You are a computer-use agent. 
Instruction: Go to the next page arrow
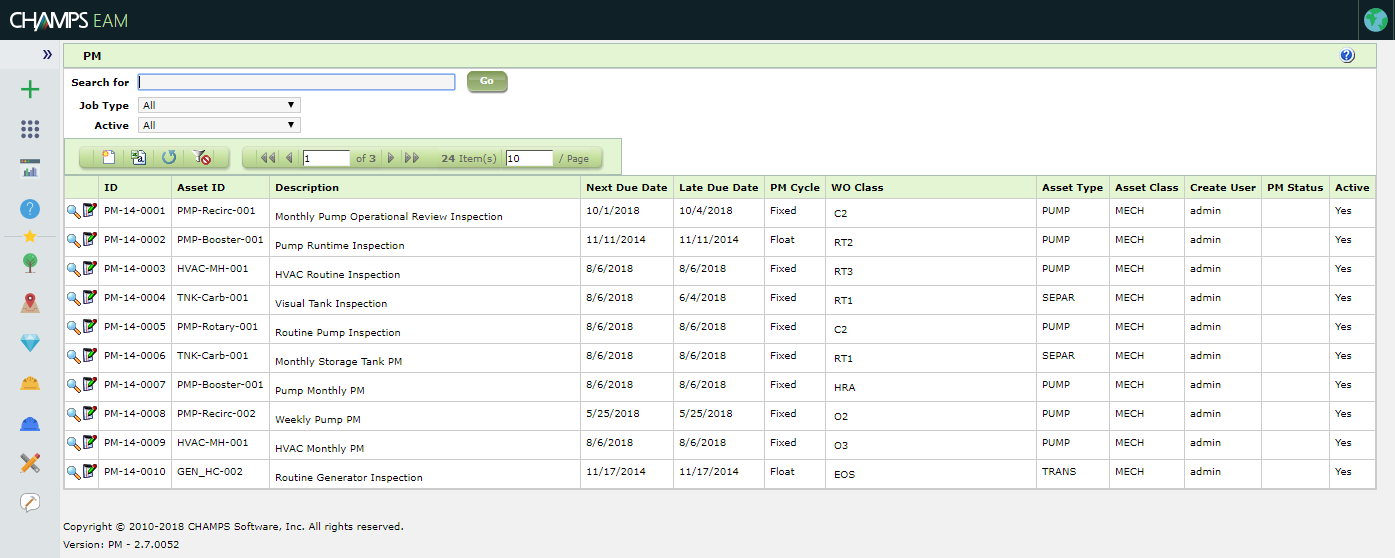(390, 158)
